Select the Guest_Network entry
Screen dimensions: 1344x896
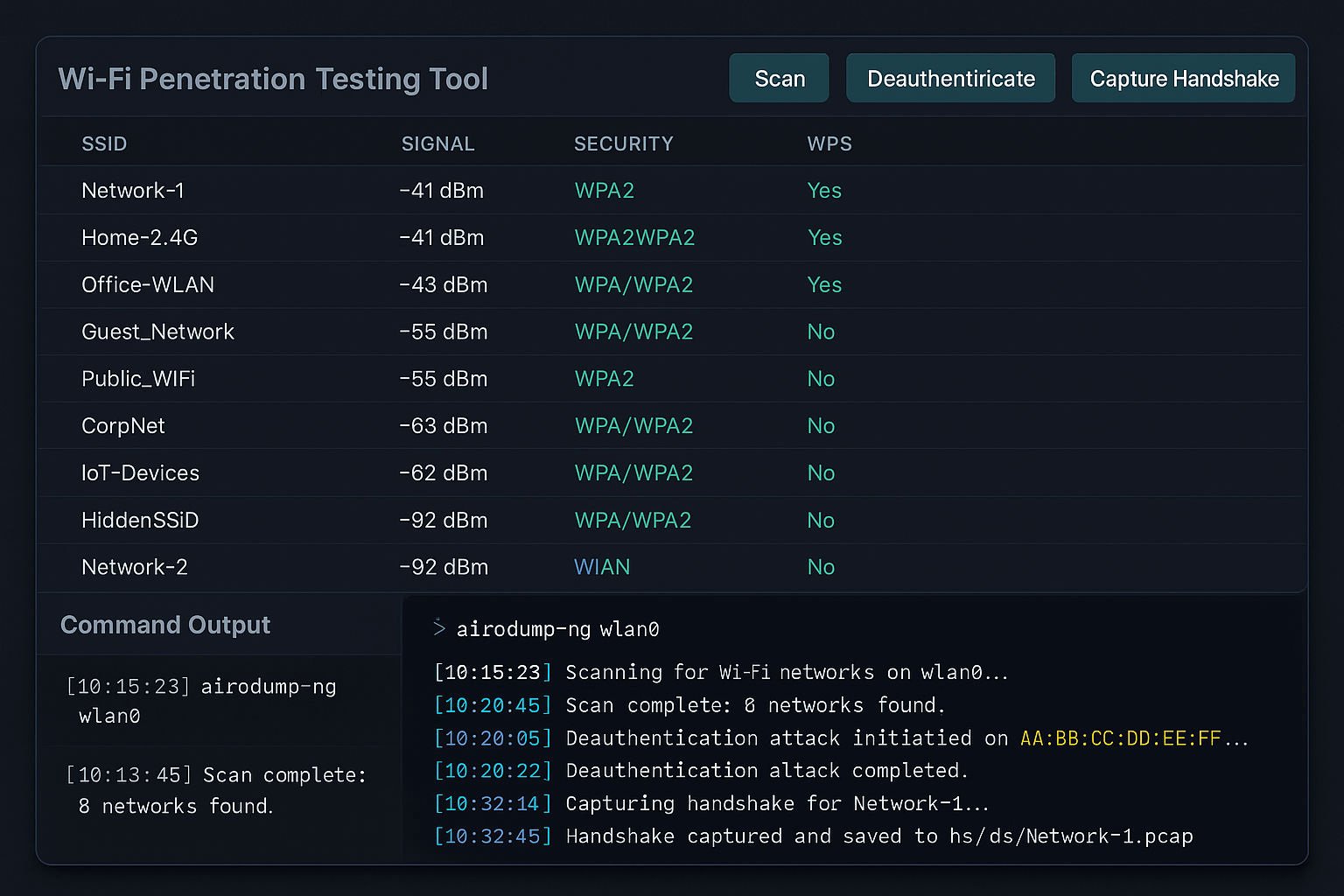672,332
